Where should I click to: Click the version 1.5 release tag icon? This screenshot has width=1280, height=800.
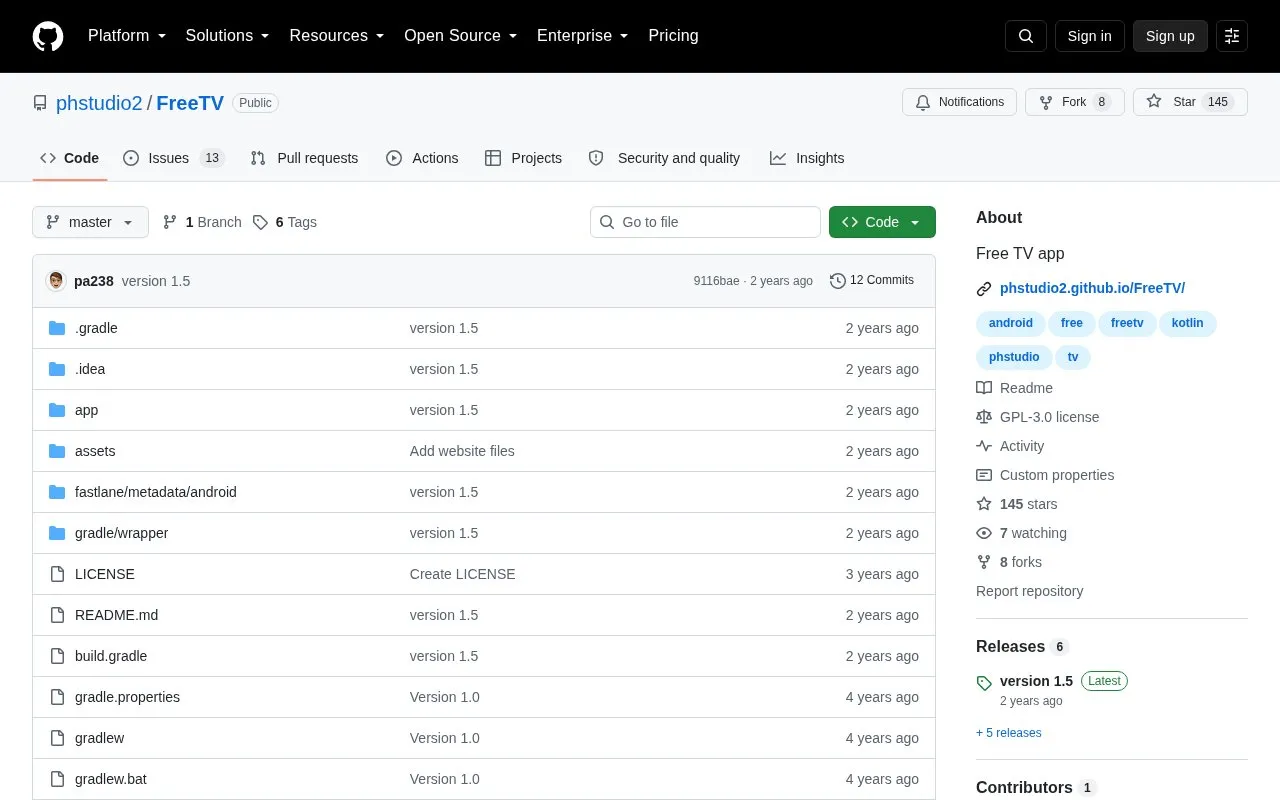[x=984, y=683]
